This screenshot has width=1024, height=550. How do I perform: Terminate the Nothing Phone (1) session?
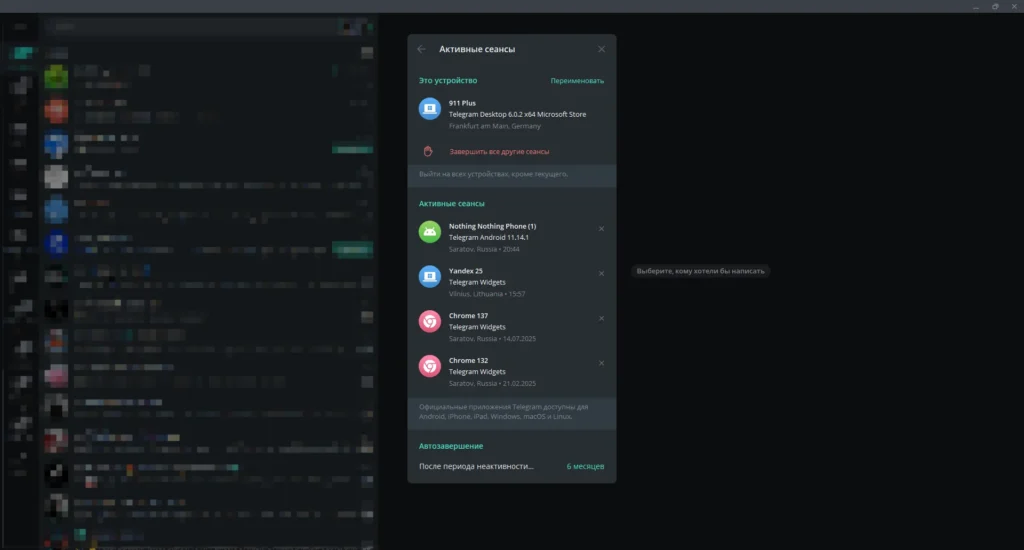[601, 229]
